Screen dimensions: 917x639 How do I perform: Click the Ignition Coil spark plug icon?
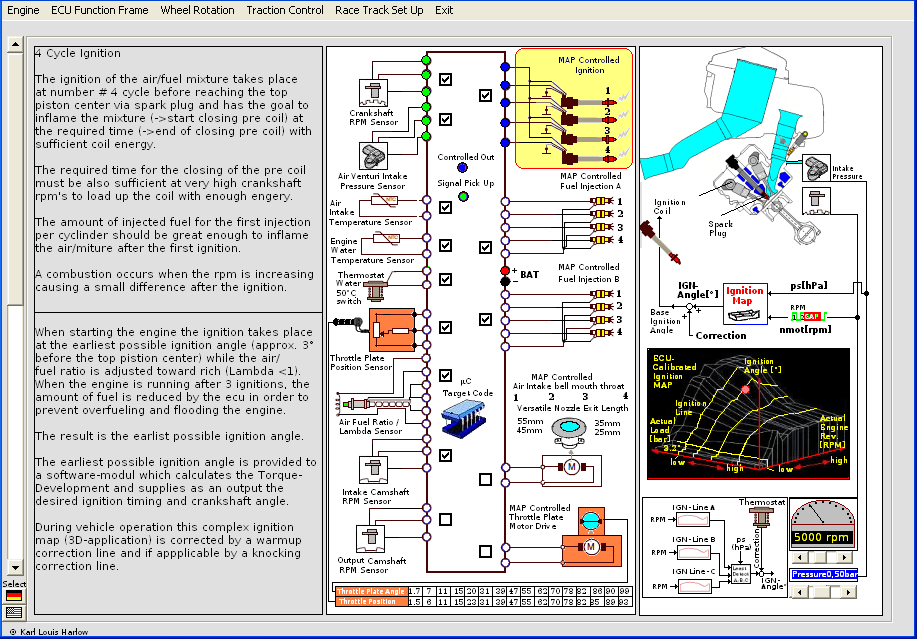pyautogui.click(x=660, y=241)
